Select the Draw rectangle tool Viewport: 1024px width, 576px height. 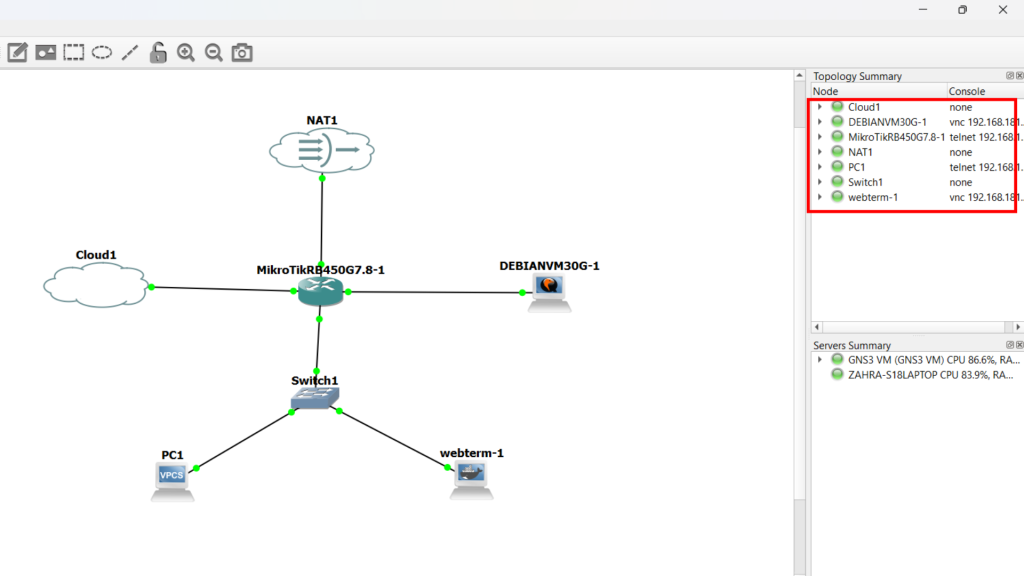(73, 53)
